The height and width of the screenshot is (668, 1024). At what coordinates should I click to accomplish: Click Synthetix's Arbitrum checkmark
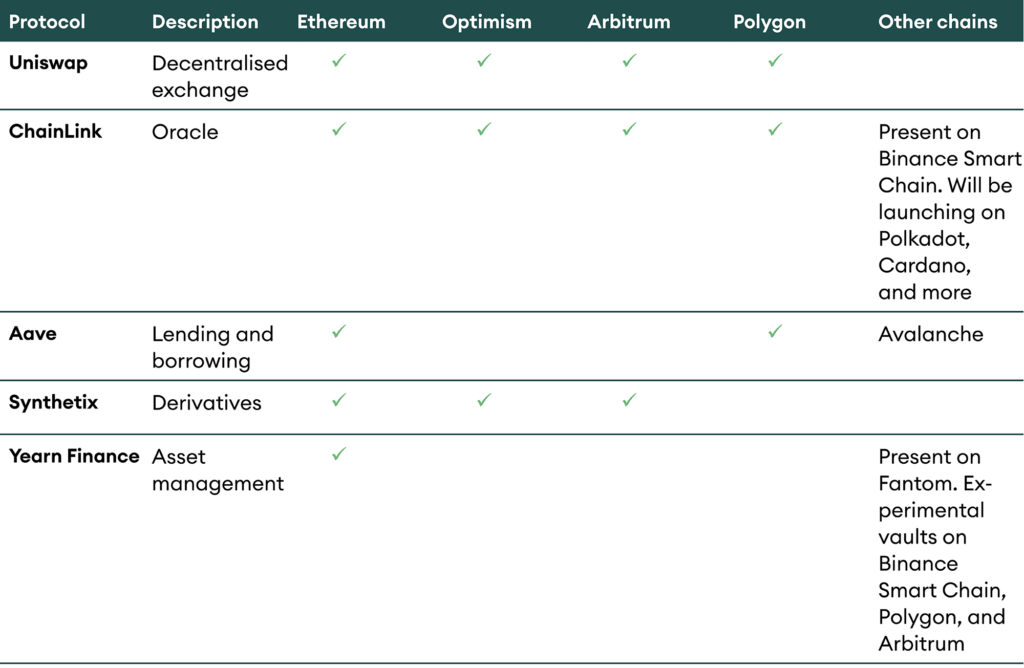tap(629, 400)
